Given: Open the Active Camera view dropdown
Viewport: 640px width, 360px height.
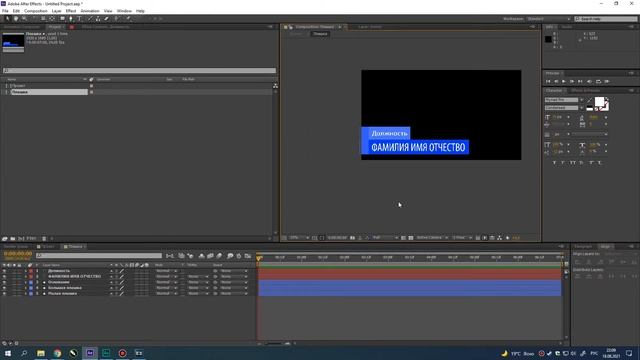Looking at the screenshot, I should coord(432,238).
